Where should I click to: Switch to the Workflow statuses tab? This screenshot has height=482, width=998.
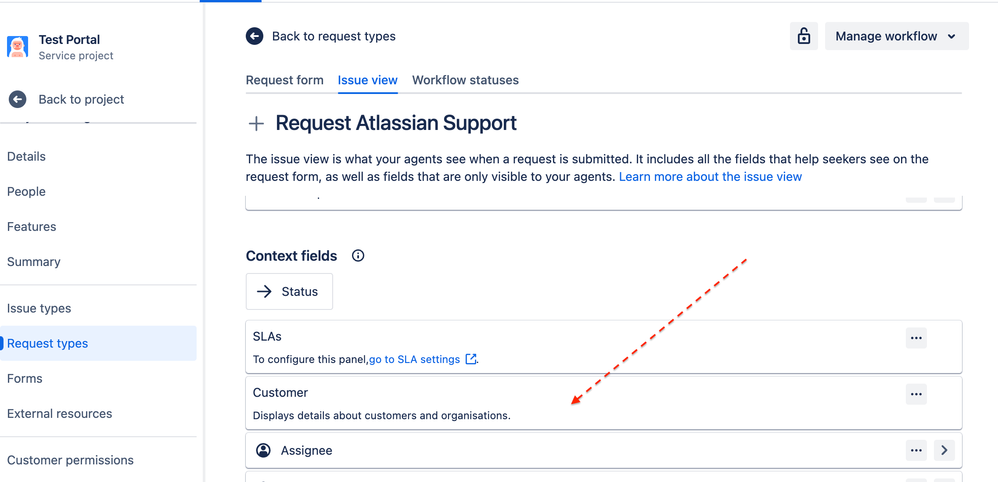(x=465, y=80)
